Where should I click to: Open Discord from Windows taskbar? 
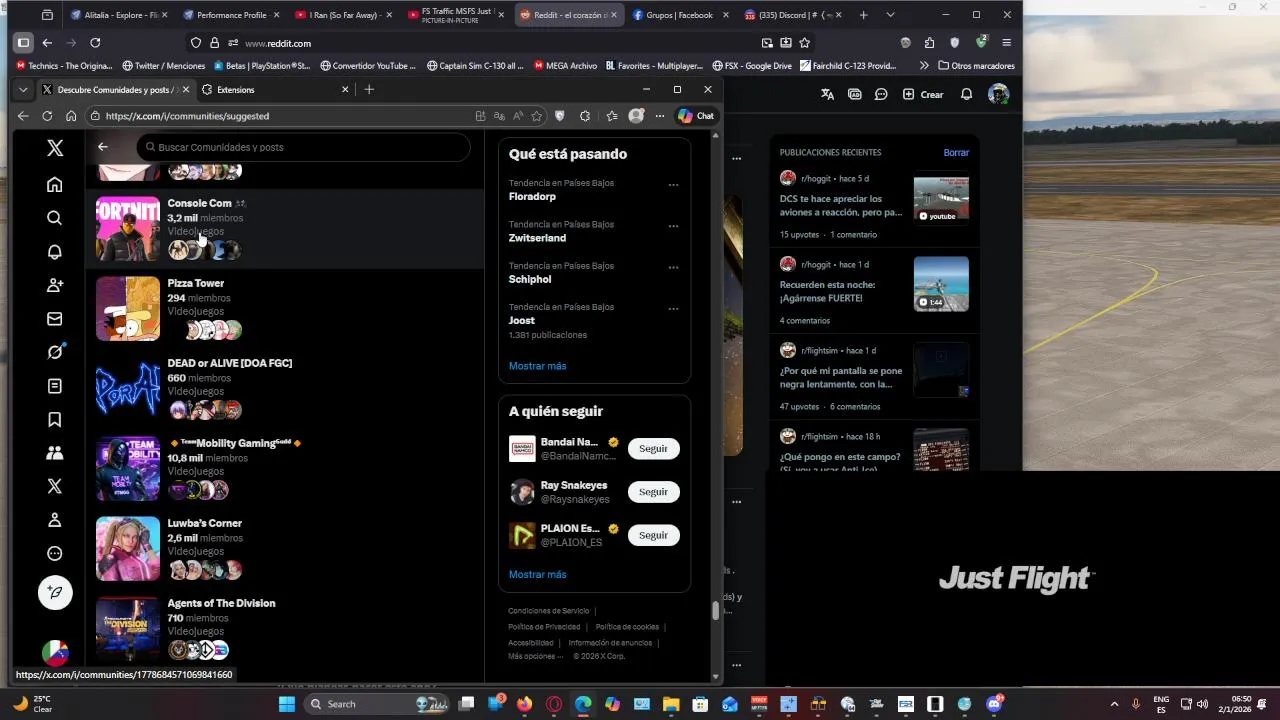tap(994, 703)
